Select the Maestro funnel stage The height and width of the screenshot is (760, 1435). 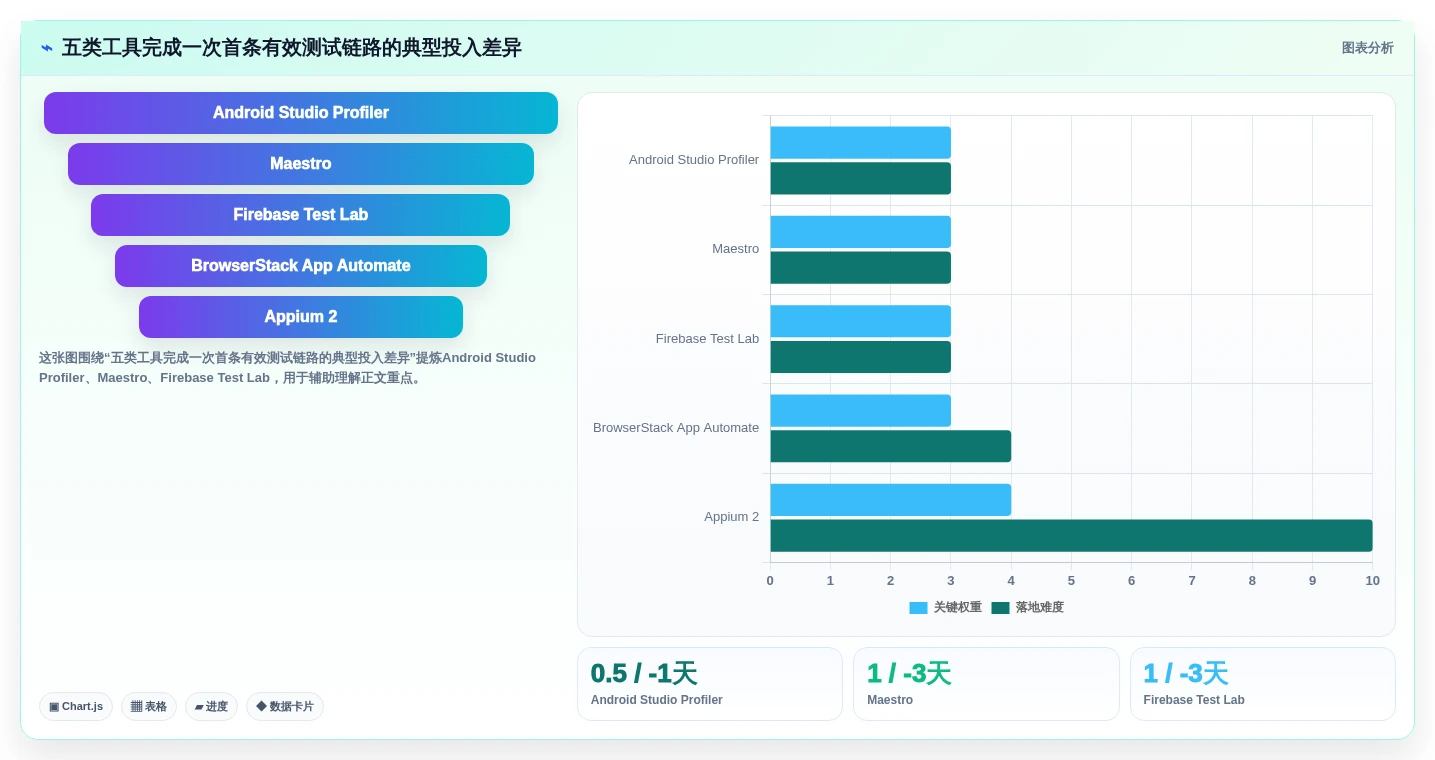click(x=301, y=164)
